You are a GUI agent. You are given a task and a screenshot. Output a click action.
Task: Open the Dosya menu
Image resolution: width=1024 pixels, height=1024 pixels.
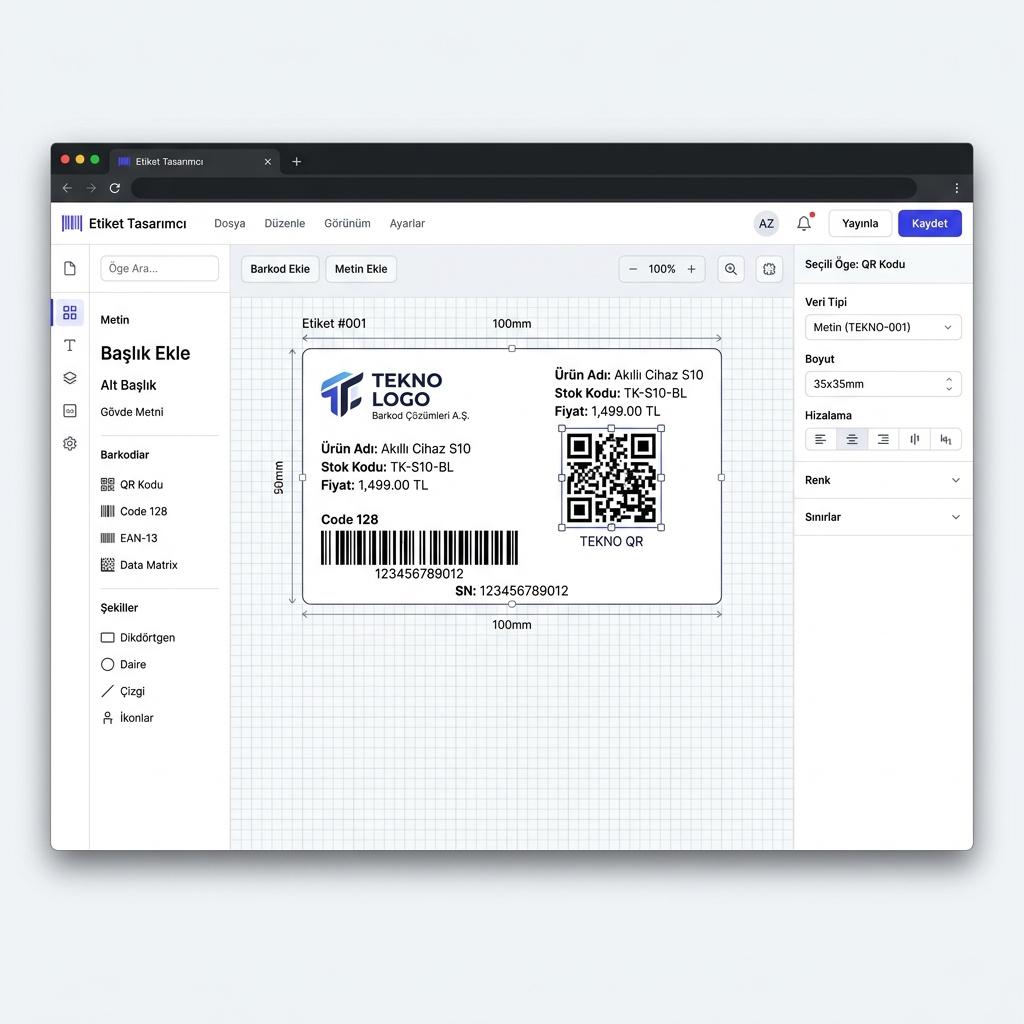pos(230,223)
